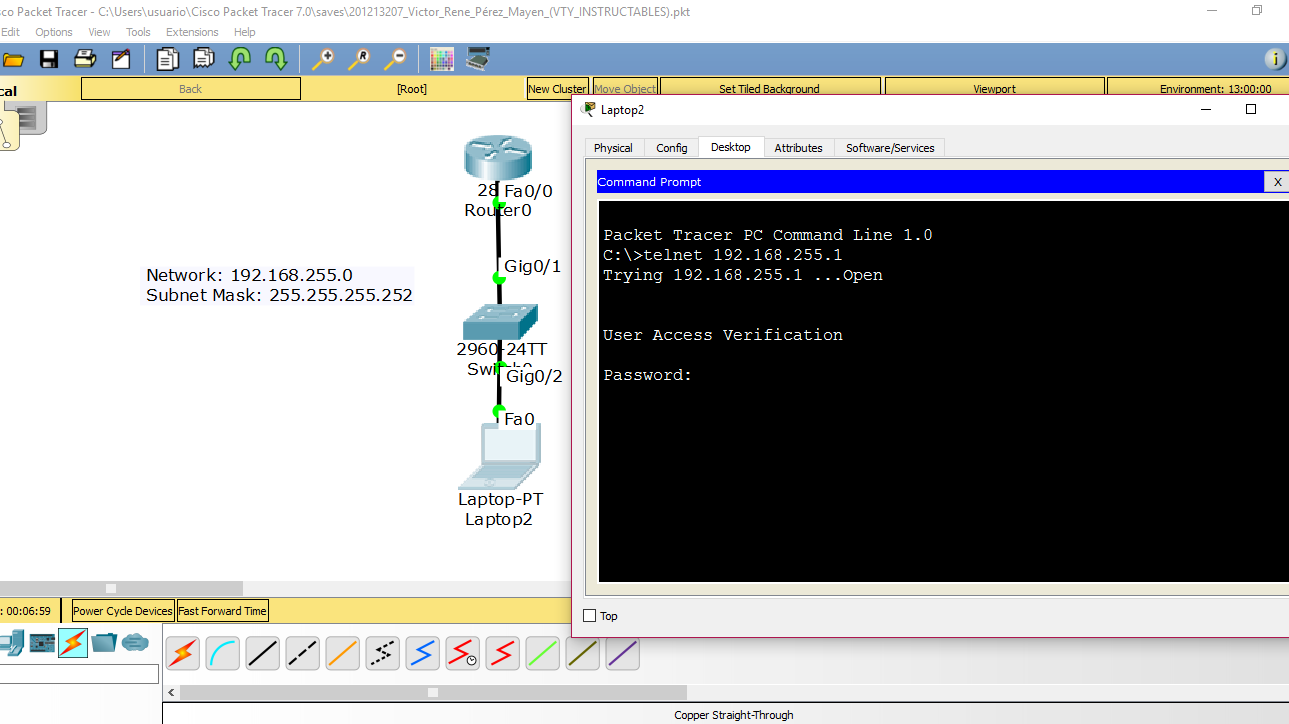This screenshot has height=724, width=1289.
Task: Open the Custom Devices dialog
Action: point(477,59)
